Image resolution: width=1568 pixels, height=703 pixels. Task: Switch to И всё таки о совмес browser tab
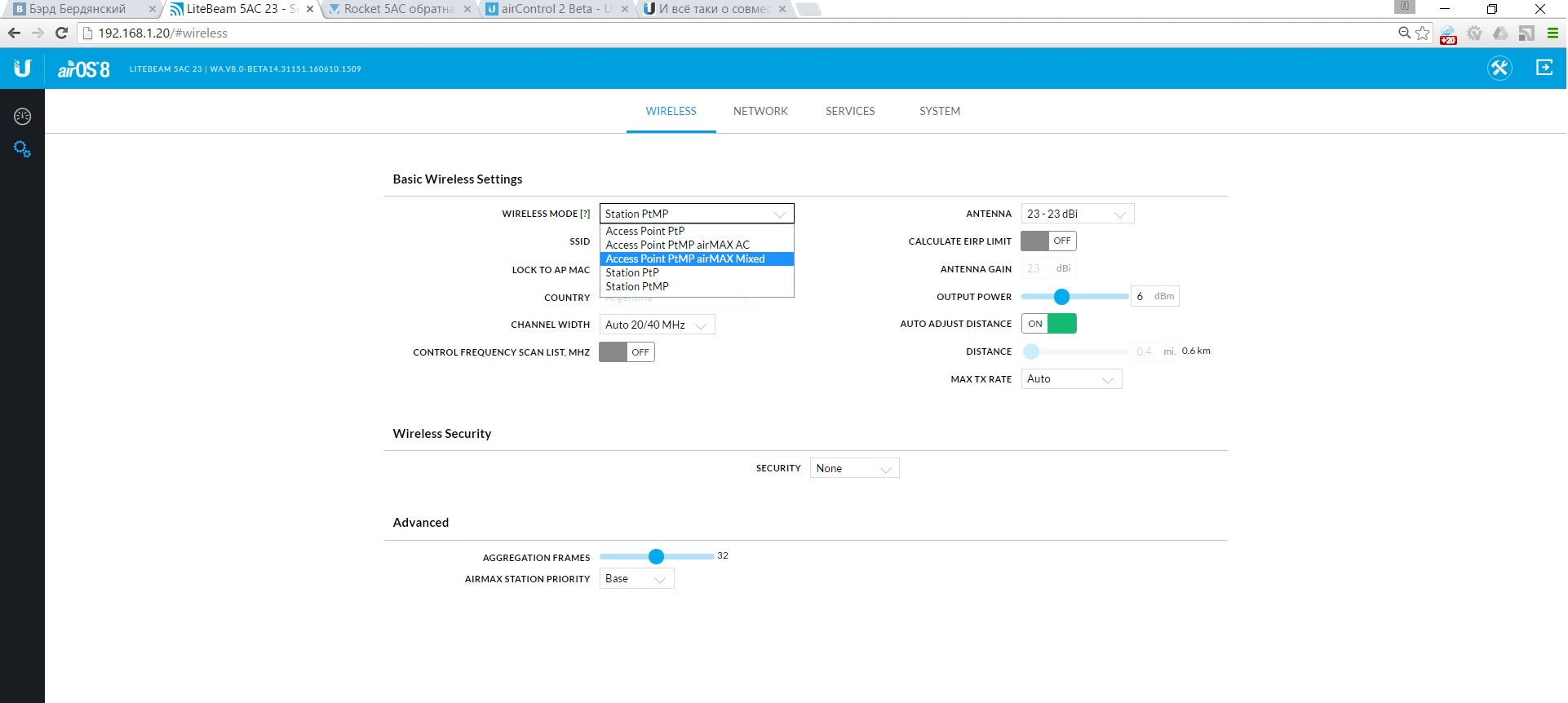pos(712,9)
